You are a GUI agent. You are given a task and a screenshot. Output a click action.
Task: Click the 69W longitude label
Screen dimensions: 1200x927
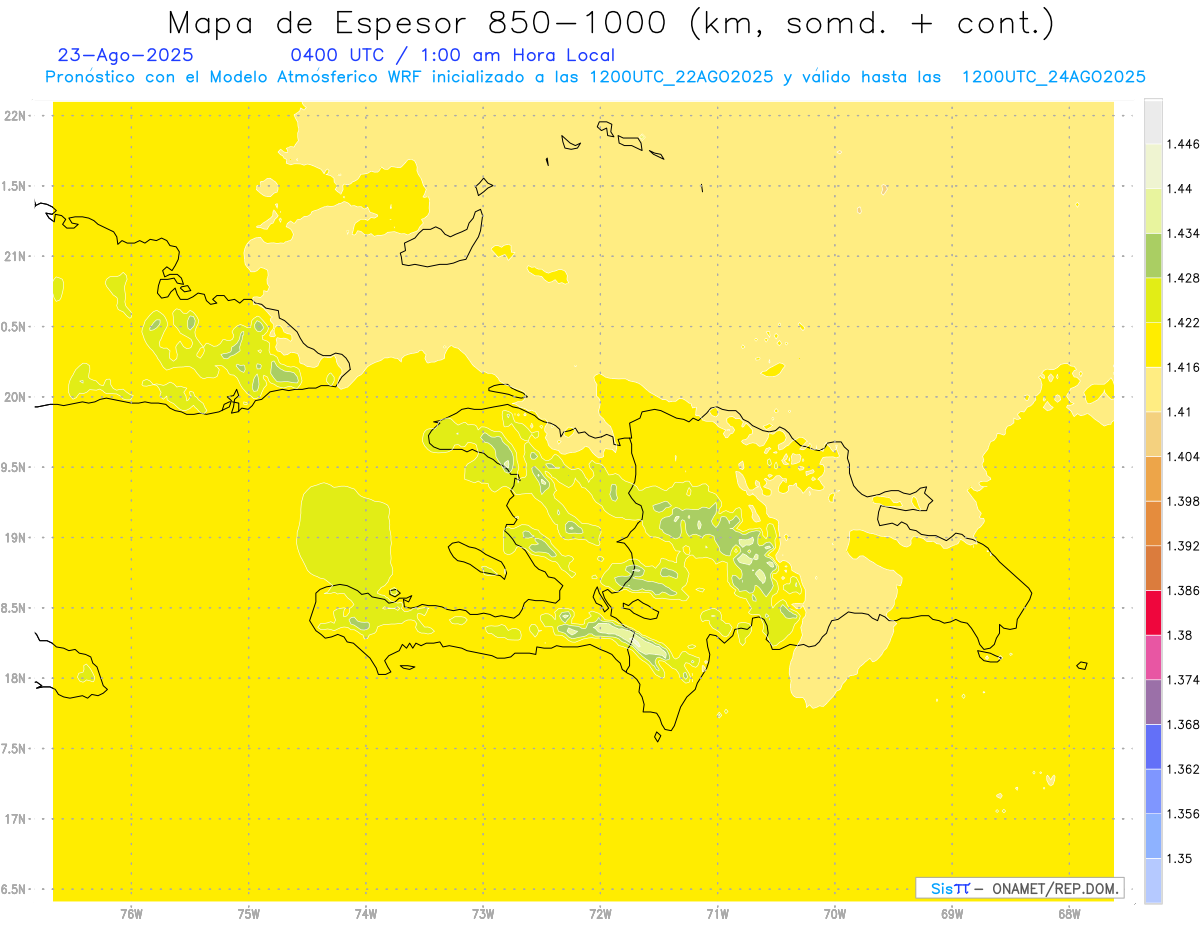point(951,913)
